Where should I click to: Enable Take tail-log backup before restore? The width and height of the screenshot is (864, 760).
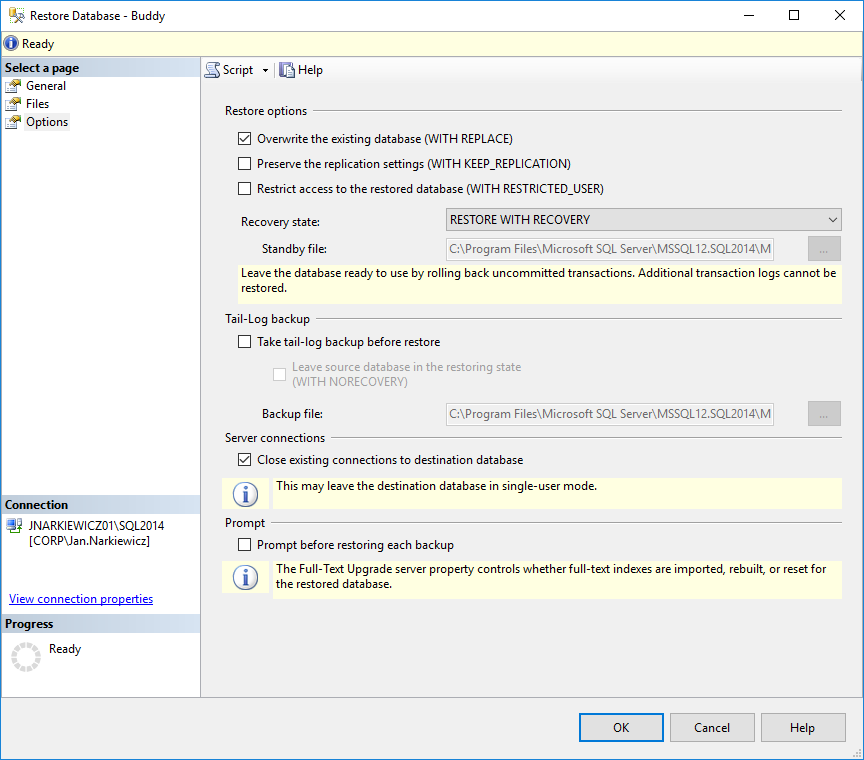(x=244, y=341)
